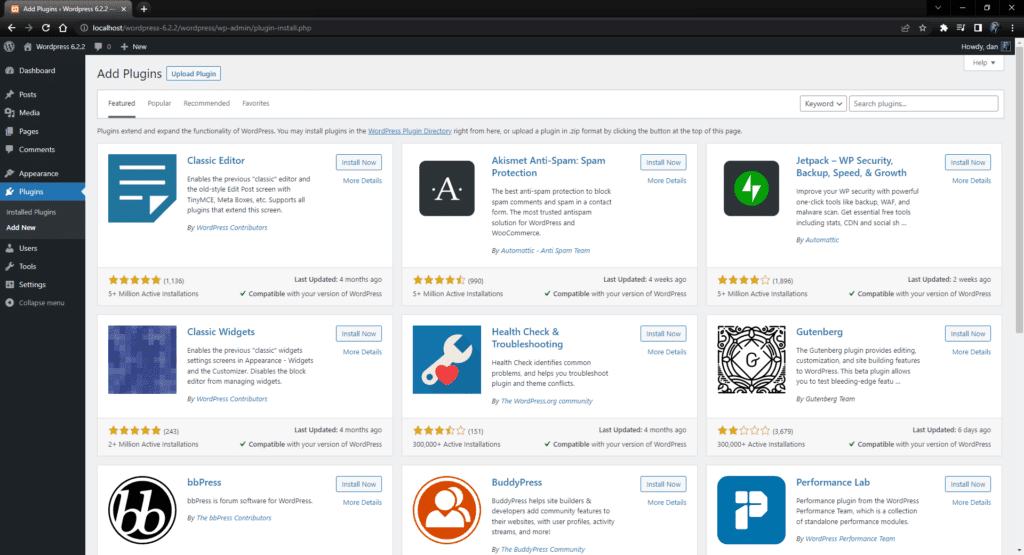The image size is (1024, 555).
Task: View More Details for Gutenberg
Action: pyautogui.click(x=971, y=352)
